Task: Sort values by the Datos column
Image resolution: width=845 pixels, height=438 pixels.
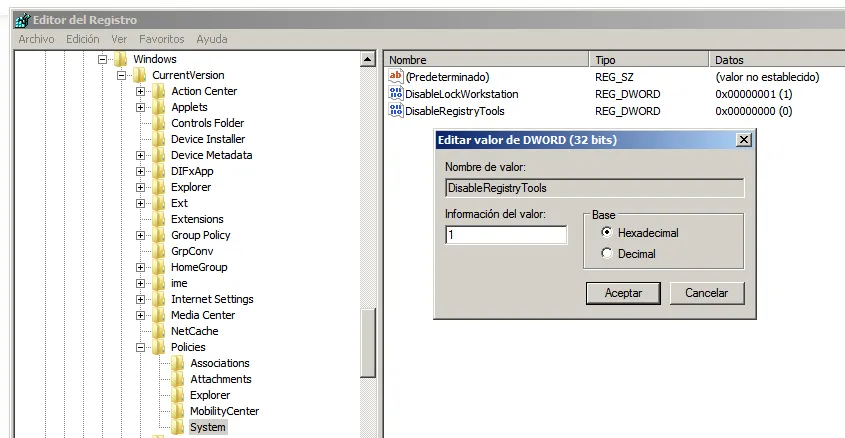Action: point(777,60)
